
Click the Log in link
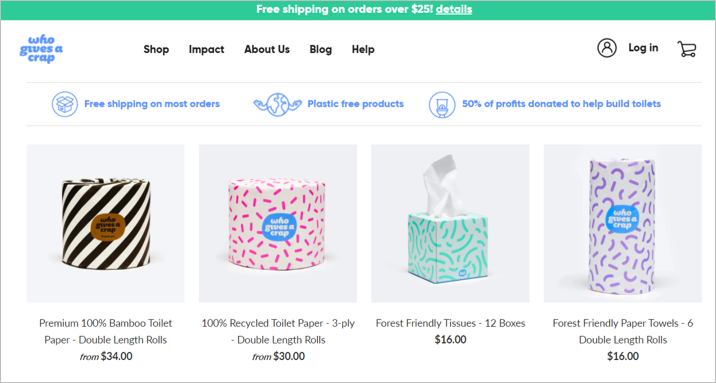pos(643,48)
